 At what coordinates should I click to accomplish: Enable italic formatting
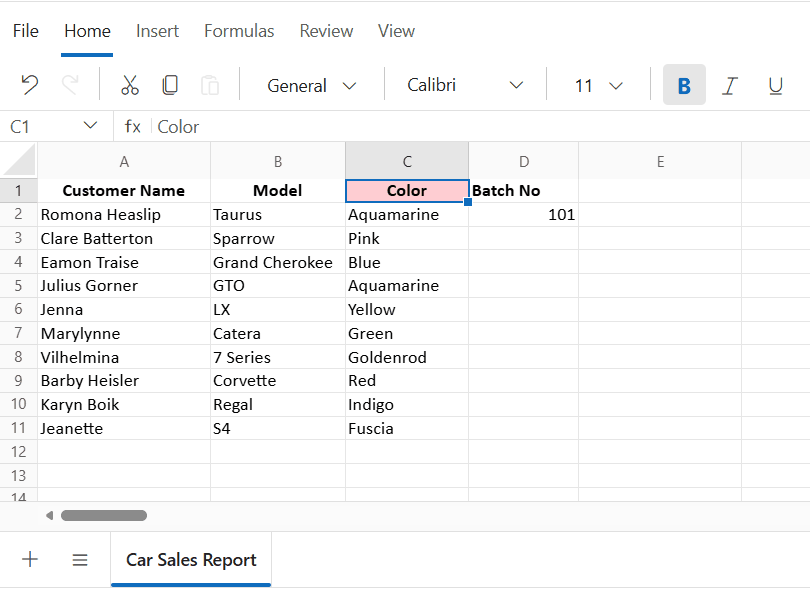pyautogui.click(x=729, y=85)
